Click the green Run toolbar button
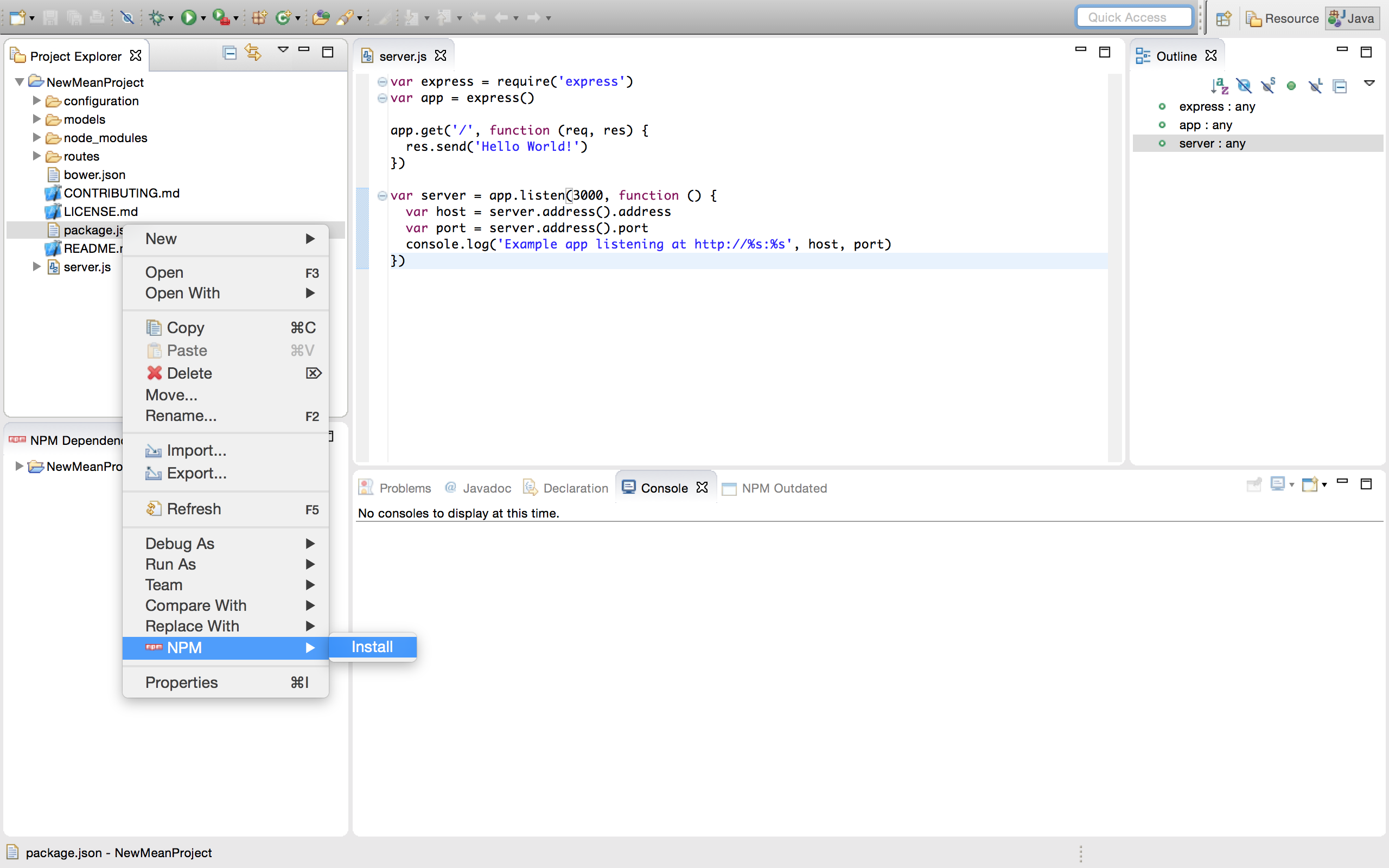1389x868 pixels. (188, 18)
